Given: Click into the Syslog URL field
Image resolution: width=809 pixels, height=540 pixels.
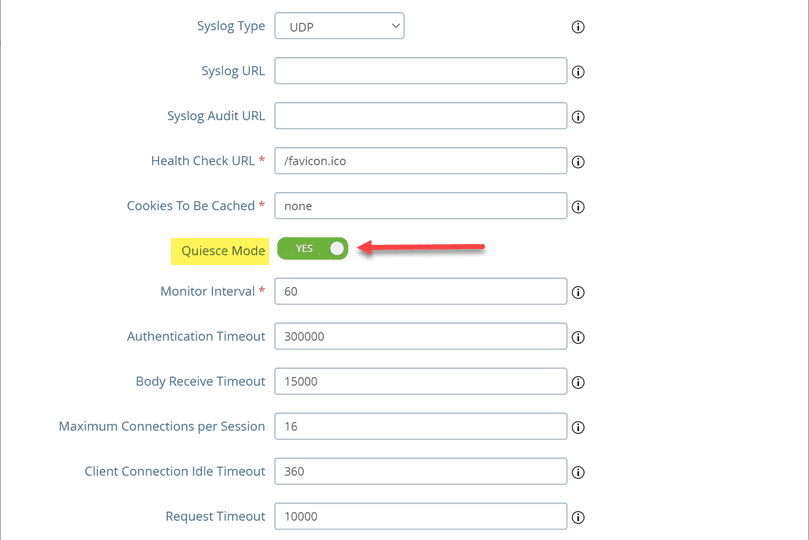Looking at the screenshot, I should click(x=420, y=71).
